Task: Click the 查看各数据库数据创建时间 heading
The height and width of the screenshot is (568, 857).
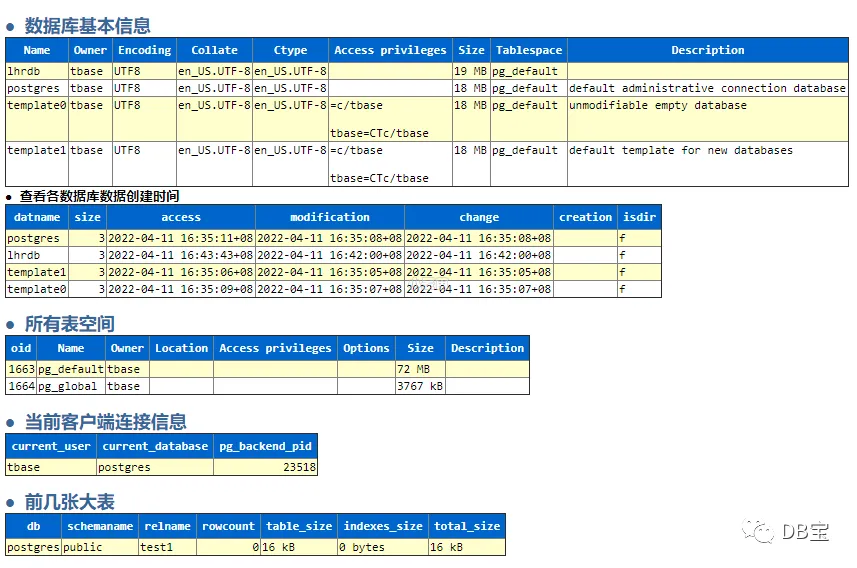Action: pos(99,196)
